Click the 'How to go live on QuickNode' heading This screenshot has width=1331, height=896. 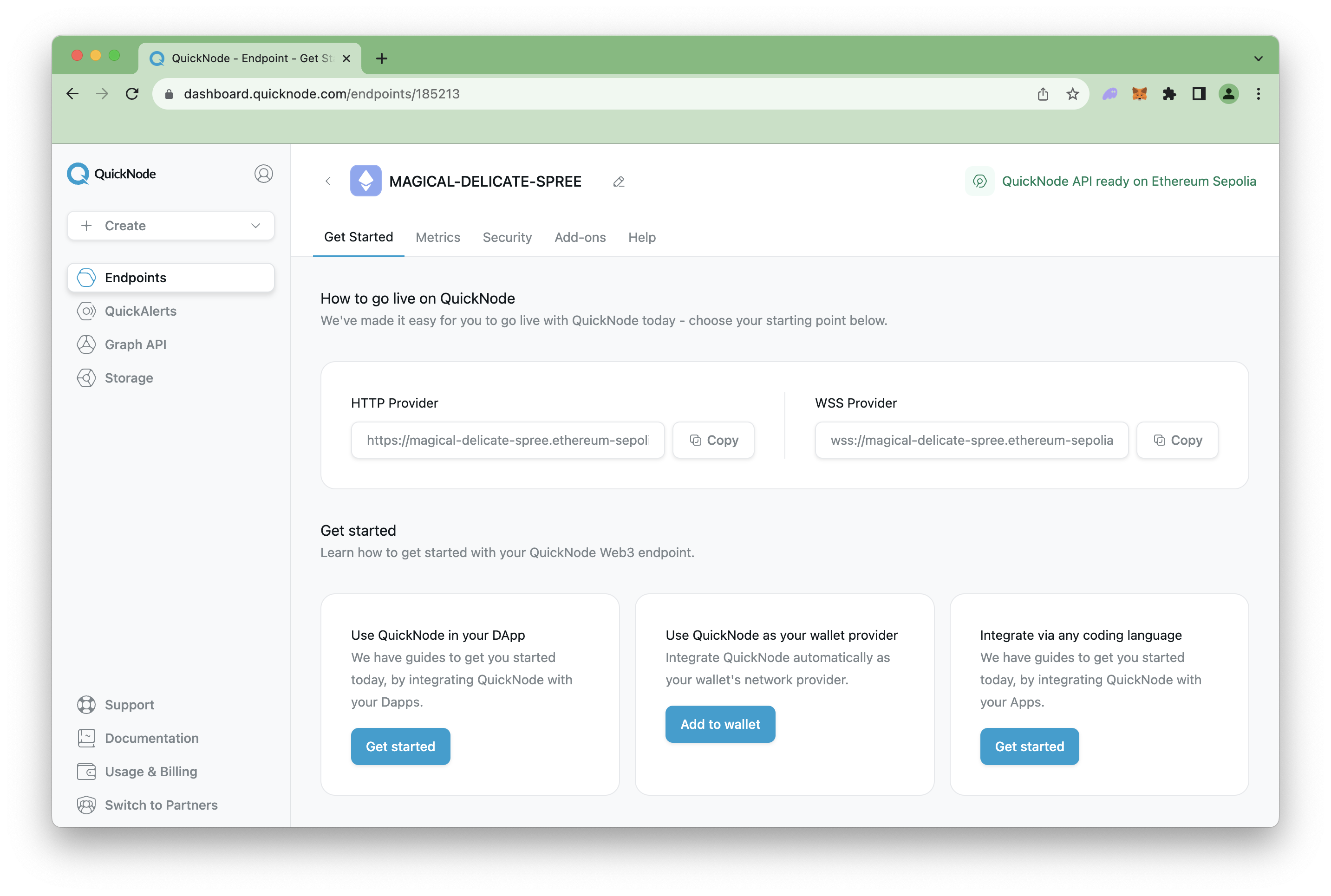point(418,299)
